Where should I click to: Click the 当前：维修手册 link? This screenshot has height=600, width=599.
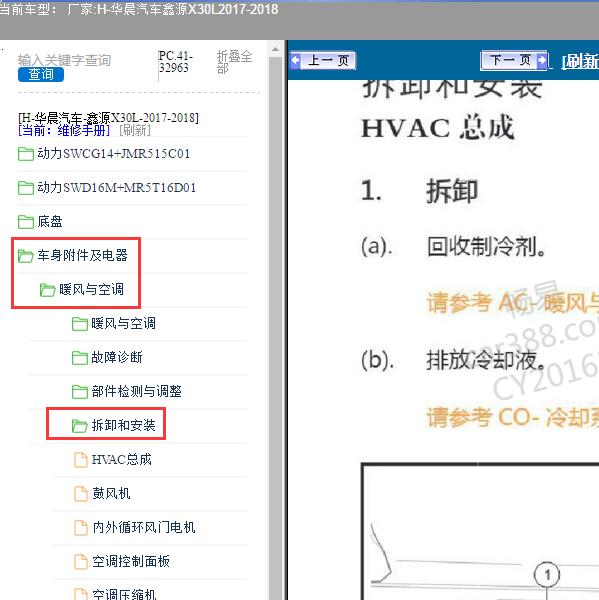coord(64,130)
